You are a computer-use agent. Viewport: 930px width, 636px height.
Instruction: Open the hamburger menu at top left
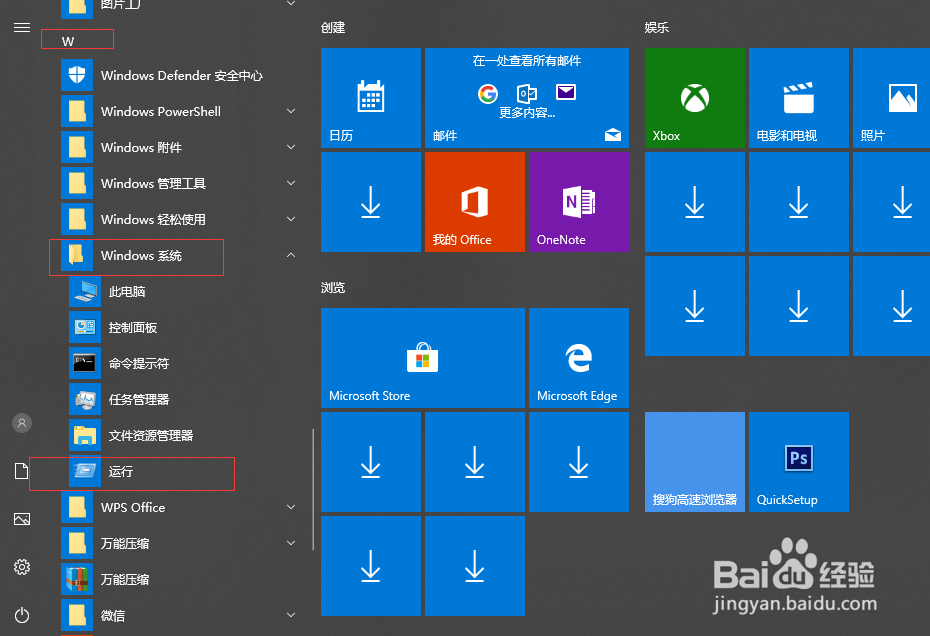coord(22,27)
